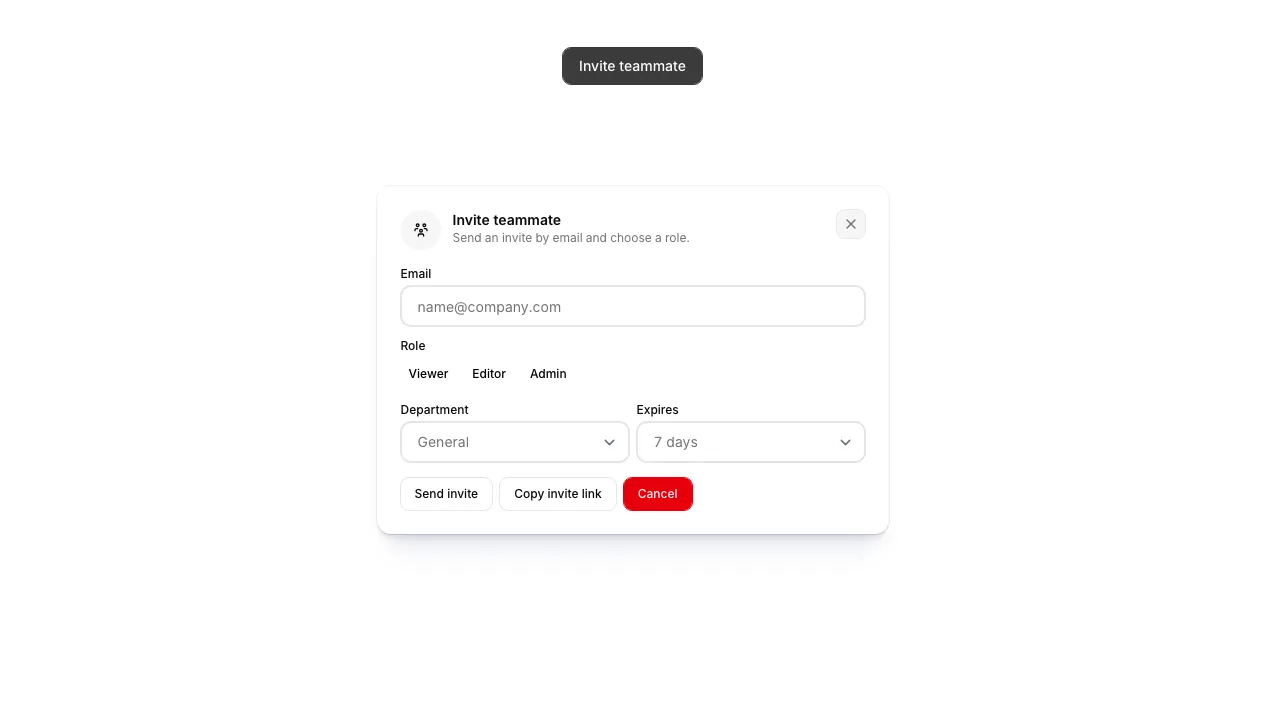Image resolution: width=1280 pixels, height=720 pixels.
Task: Open the Expires dropdown showing 7 days
Action: pyautogui.click(x=751, y=442)
